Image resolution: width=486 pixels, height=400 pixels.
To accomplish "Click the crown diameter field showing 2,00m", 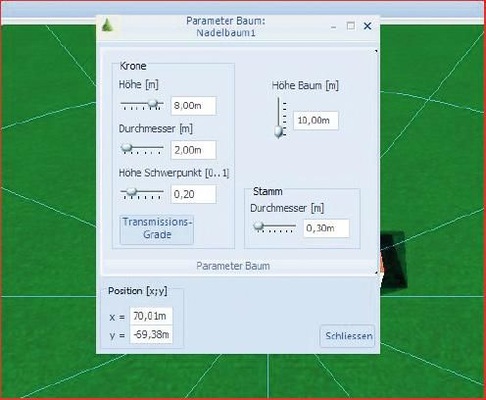I will tap(194, 150).
